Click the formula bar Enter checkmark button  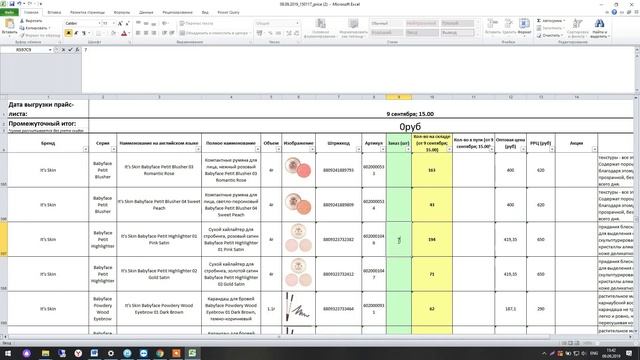(x=70, y=49)
